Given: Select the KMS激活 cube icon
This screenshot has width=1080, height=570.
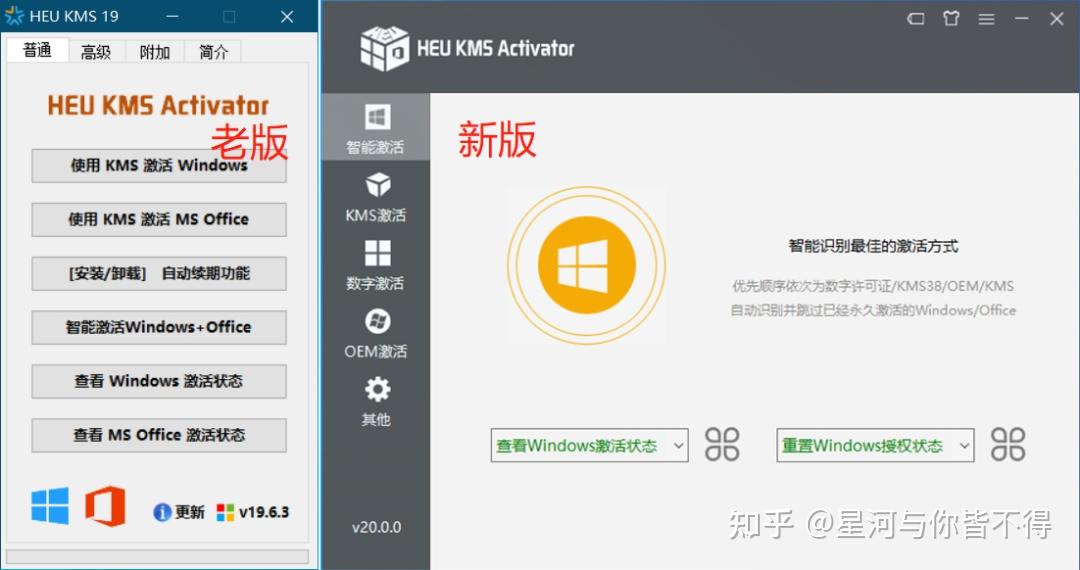Looking at the screenshot, I should (377, 184).
